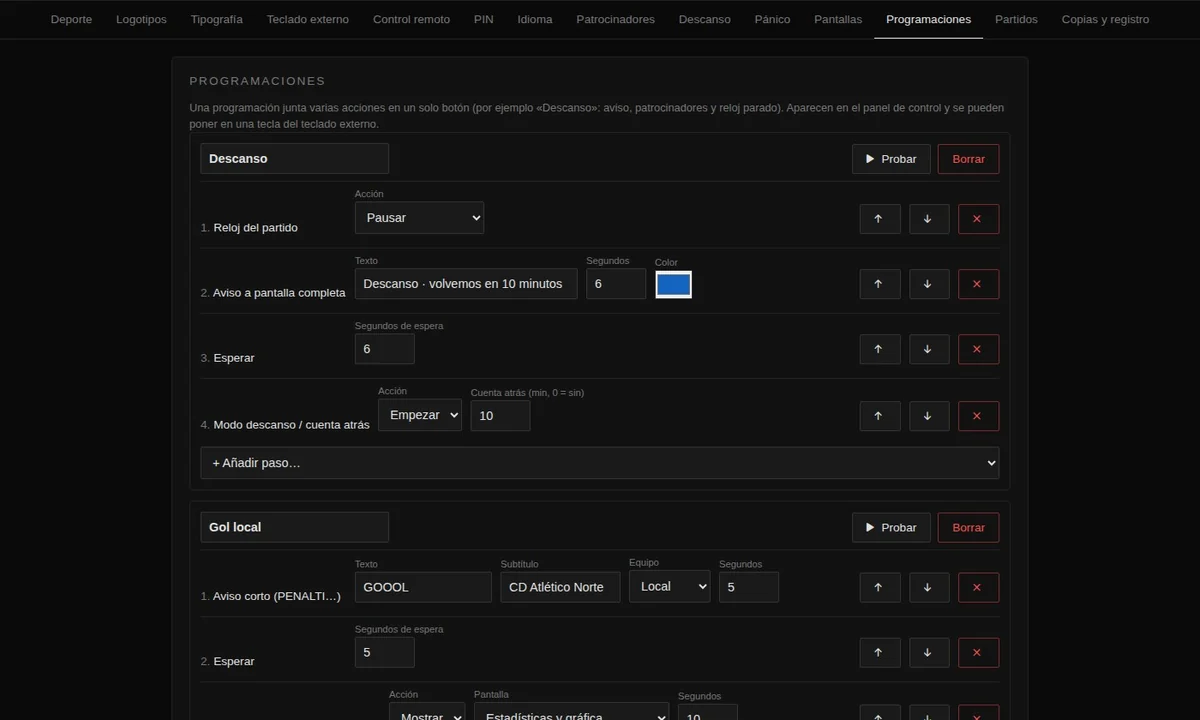Pick the blue Color swatch for the aviso
The width and height of the screenshot is (1200, 720).
[x=674, y=284]
